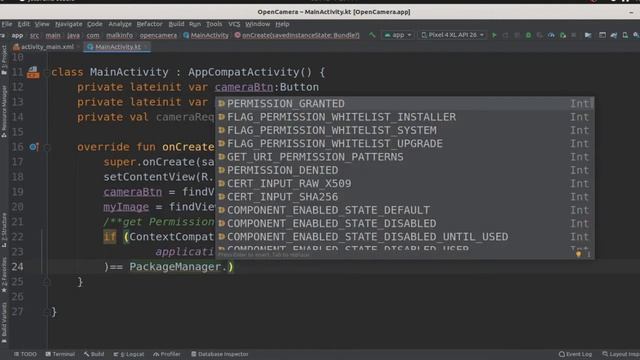Open the Structure side panel
Screen dimensions: 640x360
[4, 230]
